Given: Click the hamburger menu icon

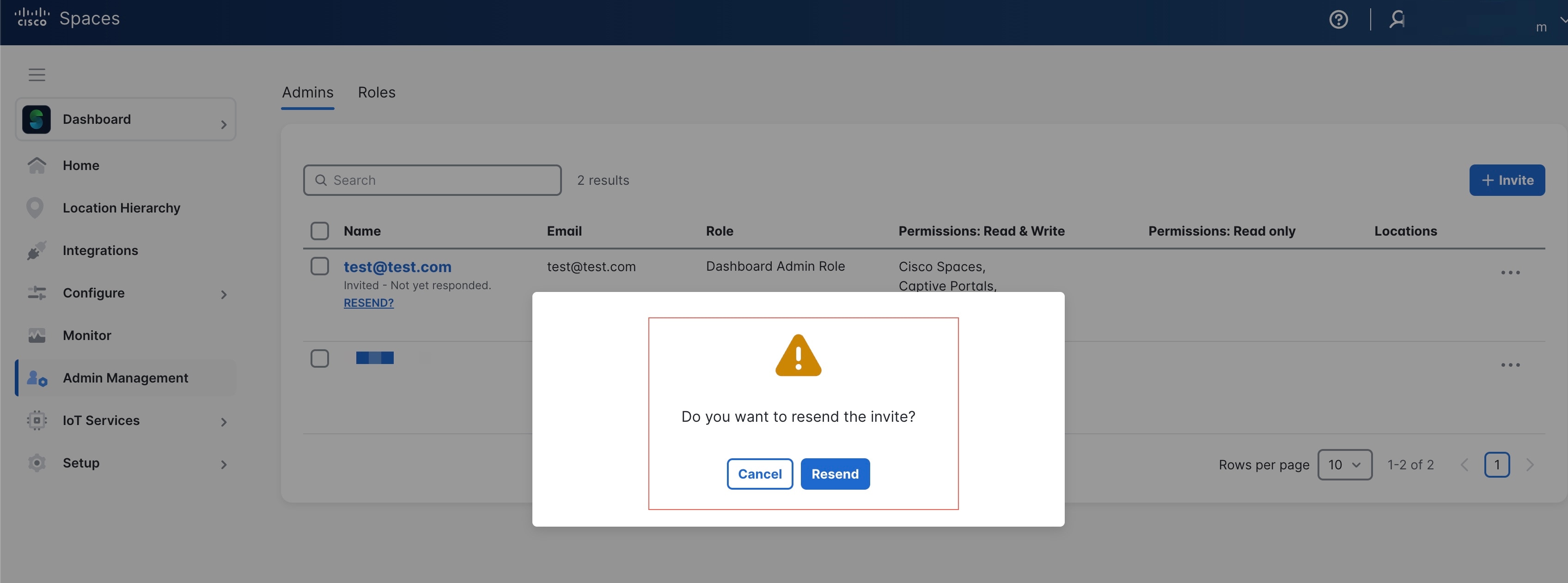Looking at the screenshot, I should coord(37,75).
